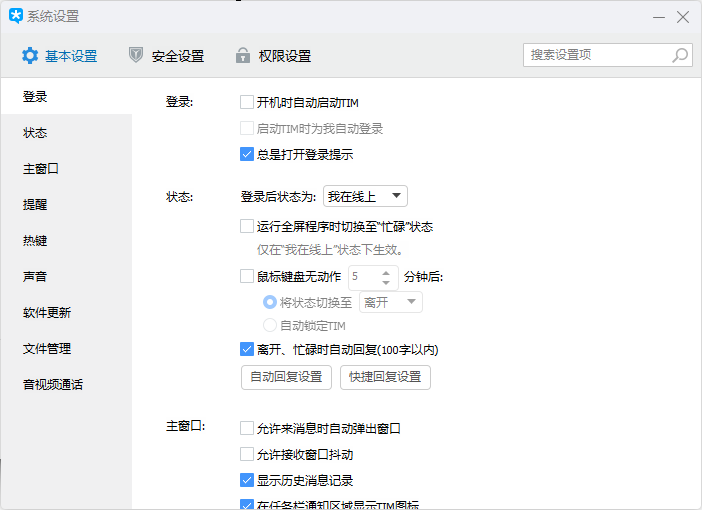Minimize the 系统设置 window

(x=658, y=17)
